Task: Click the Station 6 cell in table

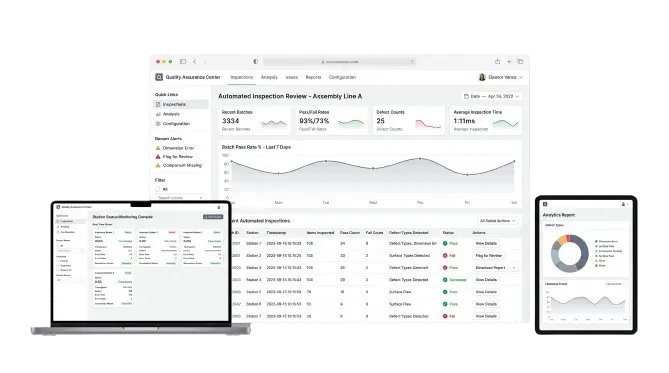Action: (253, 304)
